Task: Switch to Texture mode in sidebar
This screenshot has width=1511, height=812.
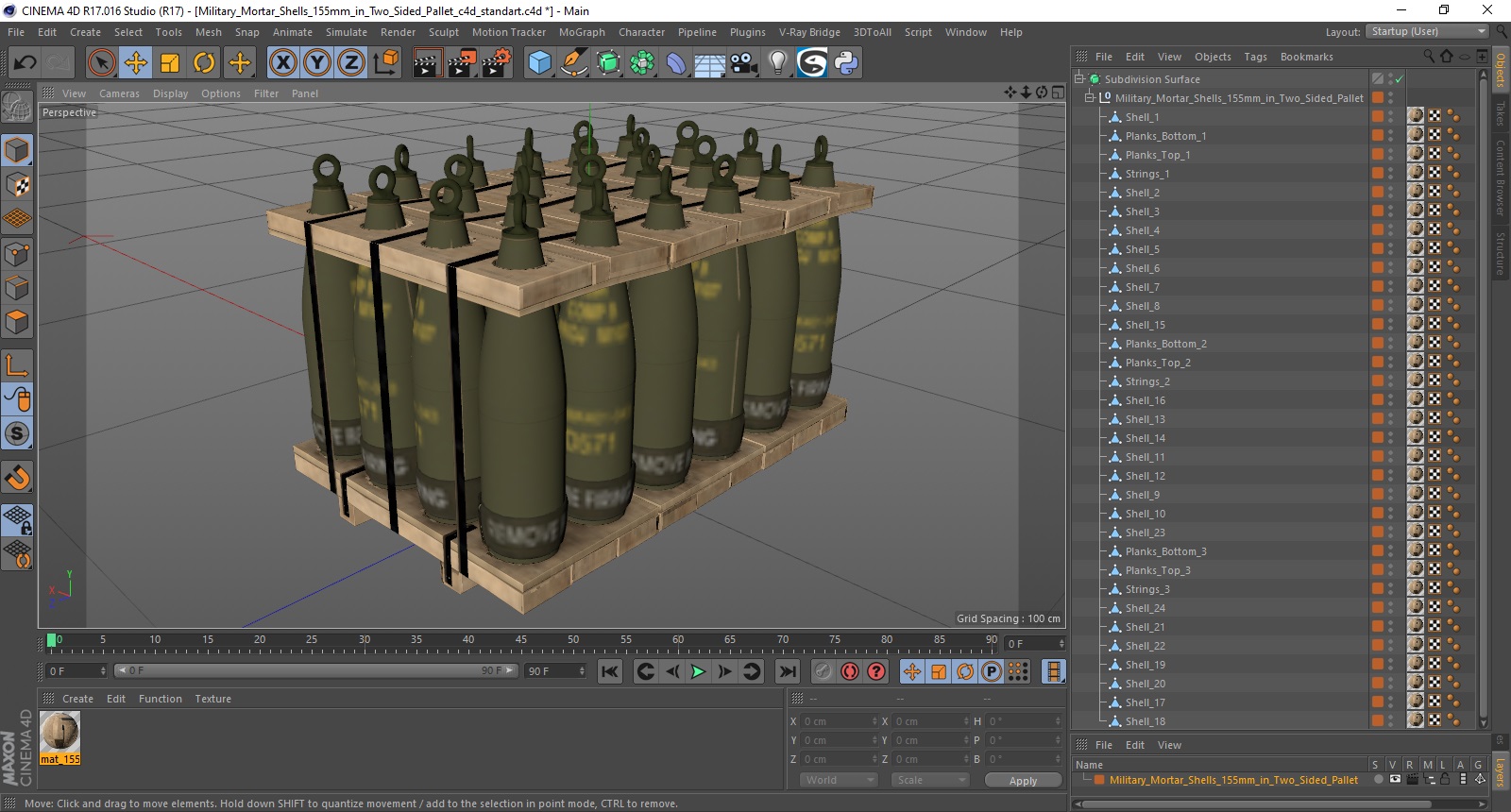Action: click(17, 186)
